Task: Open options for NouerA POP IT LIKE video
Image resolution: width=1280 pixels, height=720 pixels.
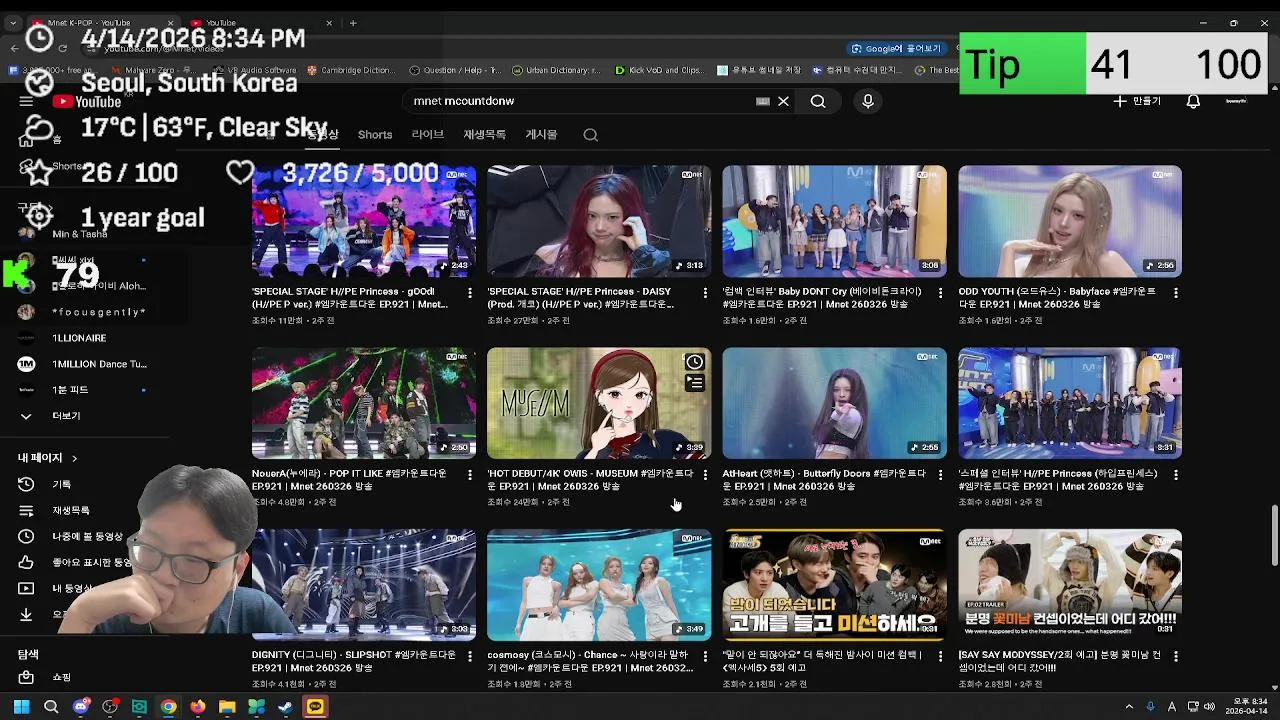Action: coord(470,475)
